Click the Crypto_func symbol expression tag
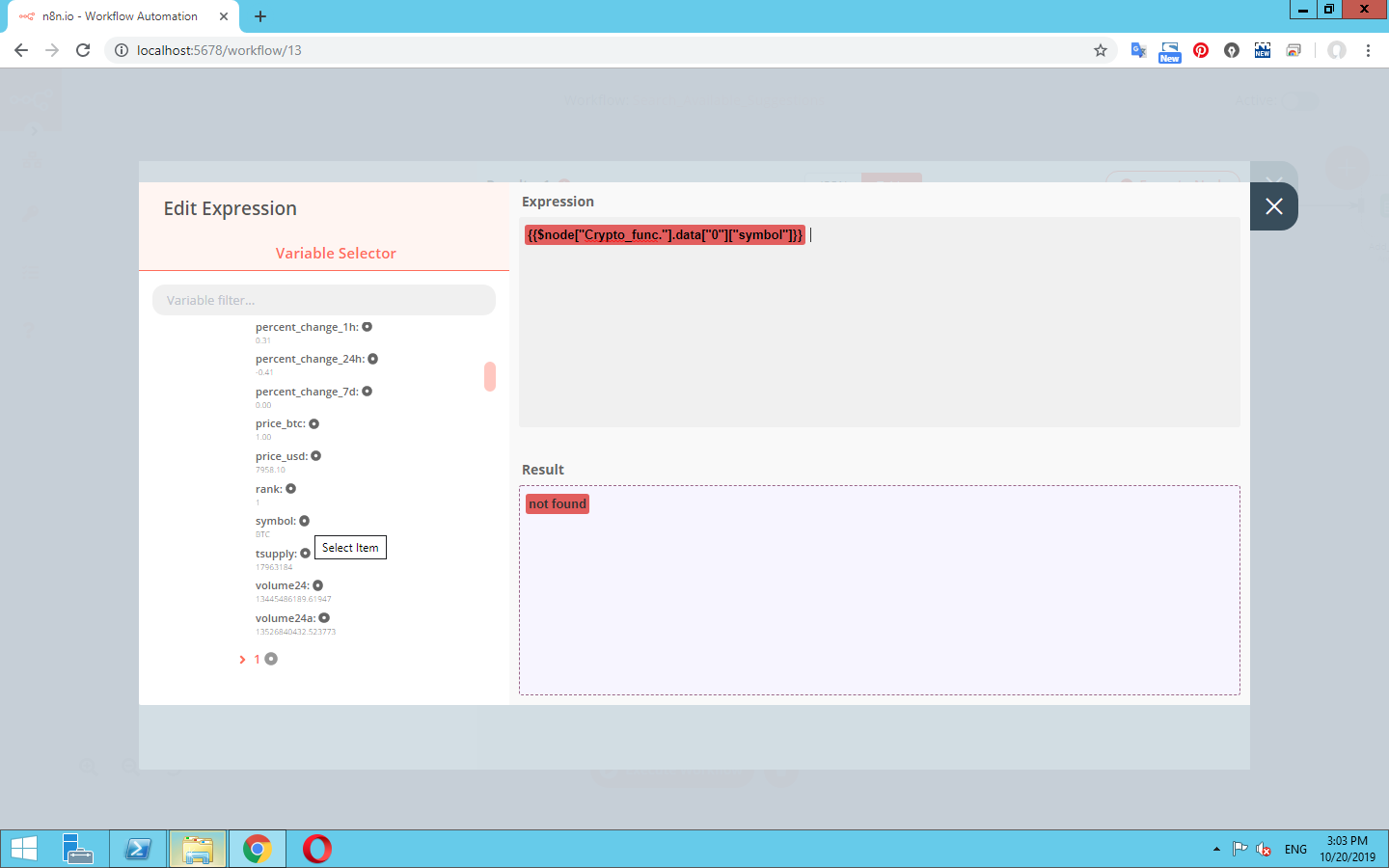This screenshot has height=868, width=1389. (665, 234)
